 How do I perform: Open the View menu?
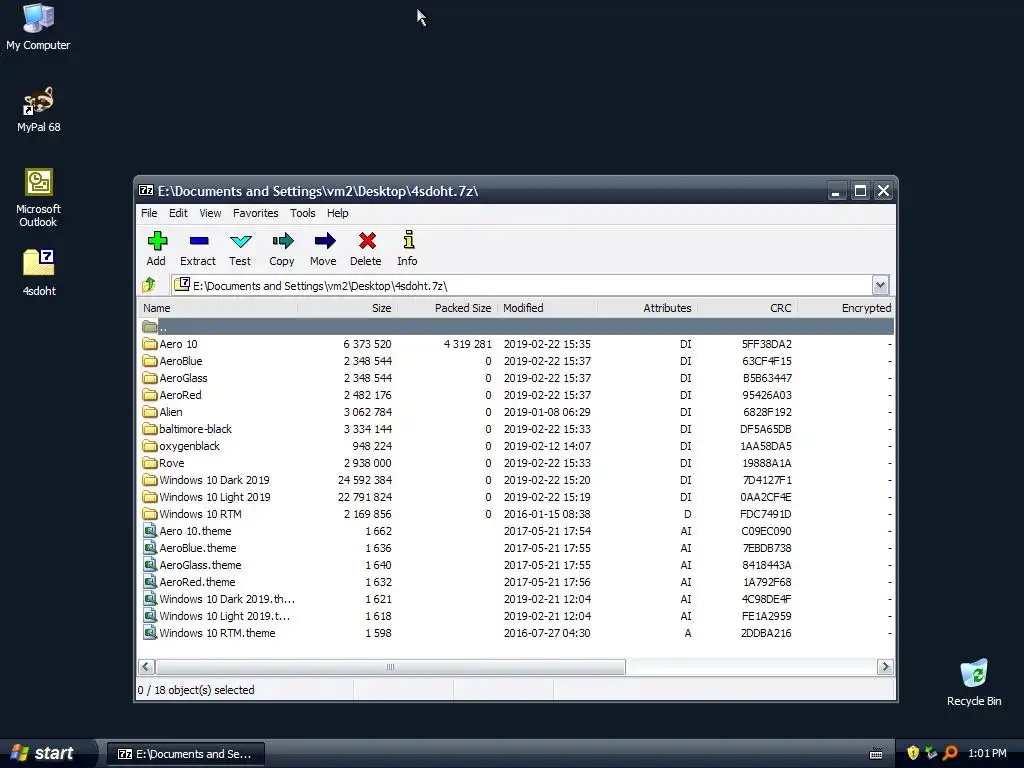coord(210,213)
